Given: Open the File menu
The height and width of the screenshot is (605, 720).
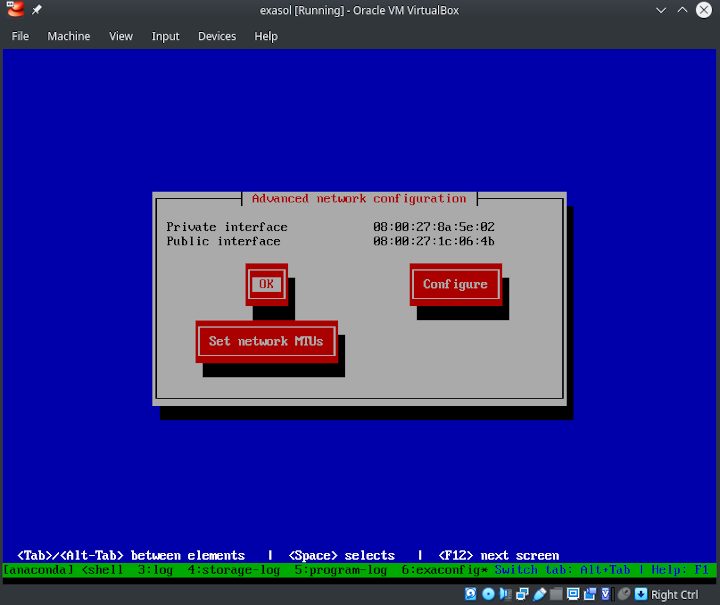Looking at the screenshot, I should 20,36.
